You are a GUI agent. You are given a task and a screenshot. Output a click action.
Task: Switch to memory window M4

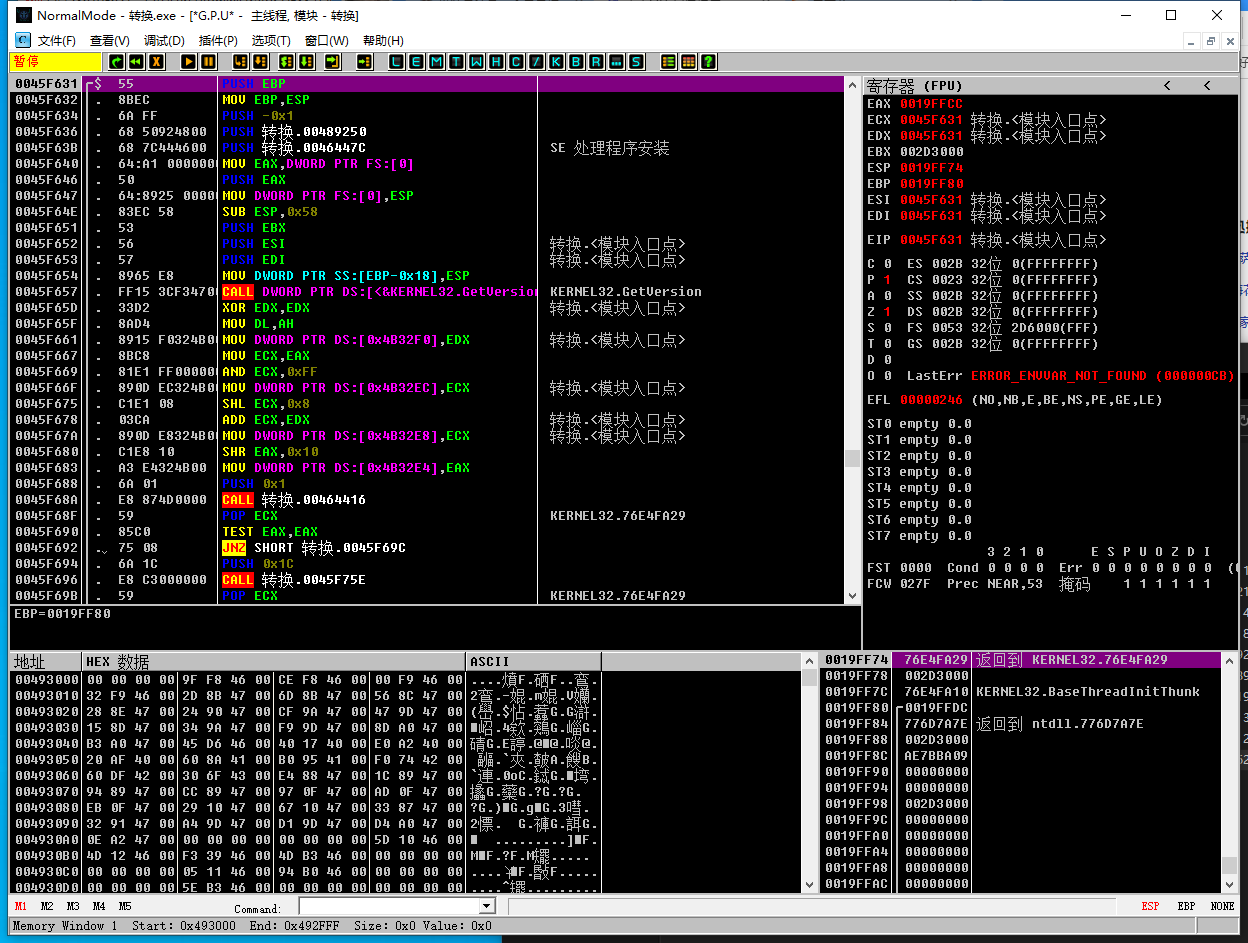click(99, 906)
